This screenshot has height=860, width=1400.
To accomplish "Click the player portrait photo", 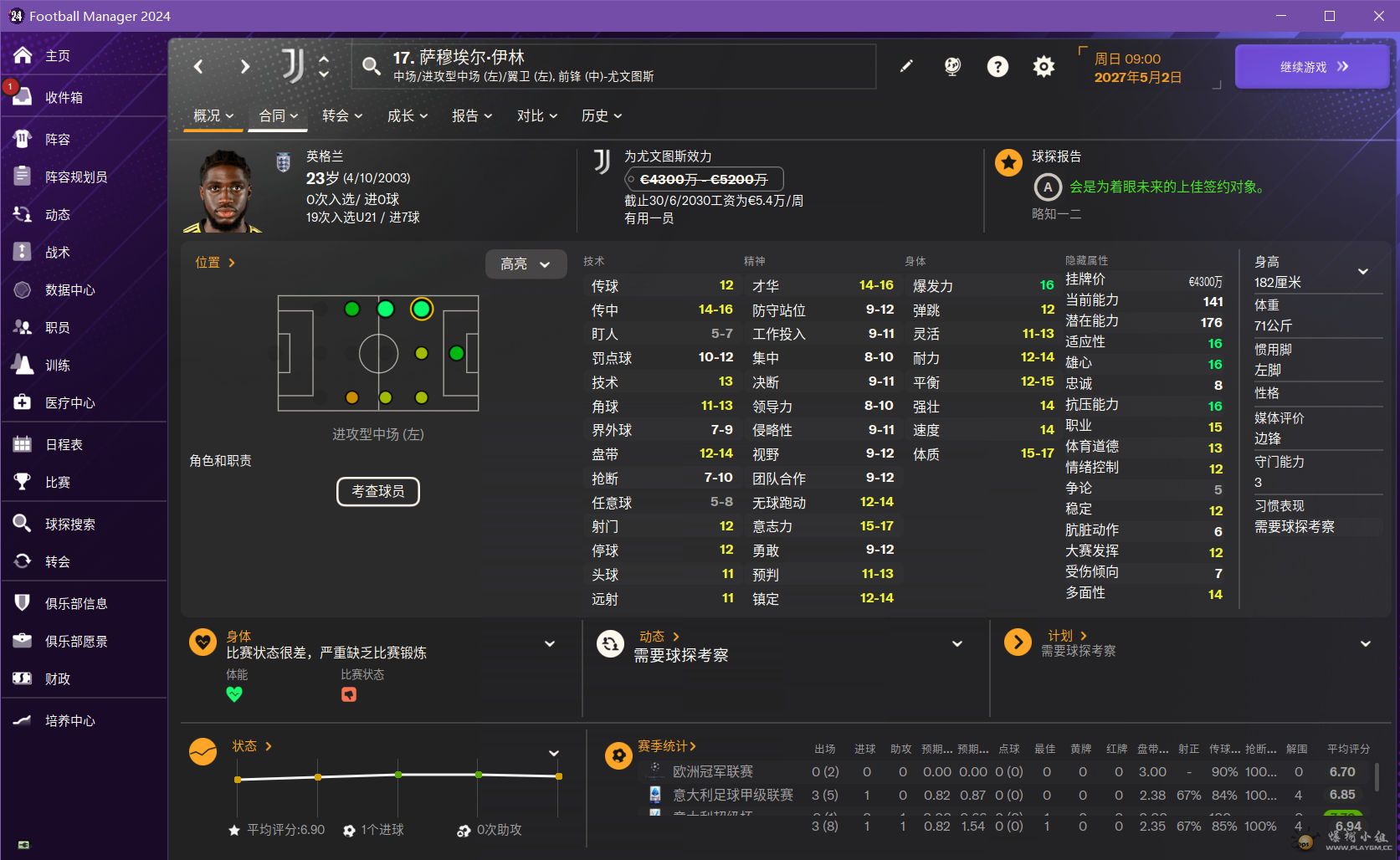I will (223, 191).
